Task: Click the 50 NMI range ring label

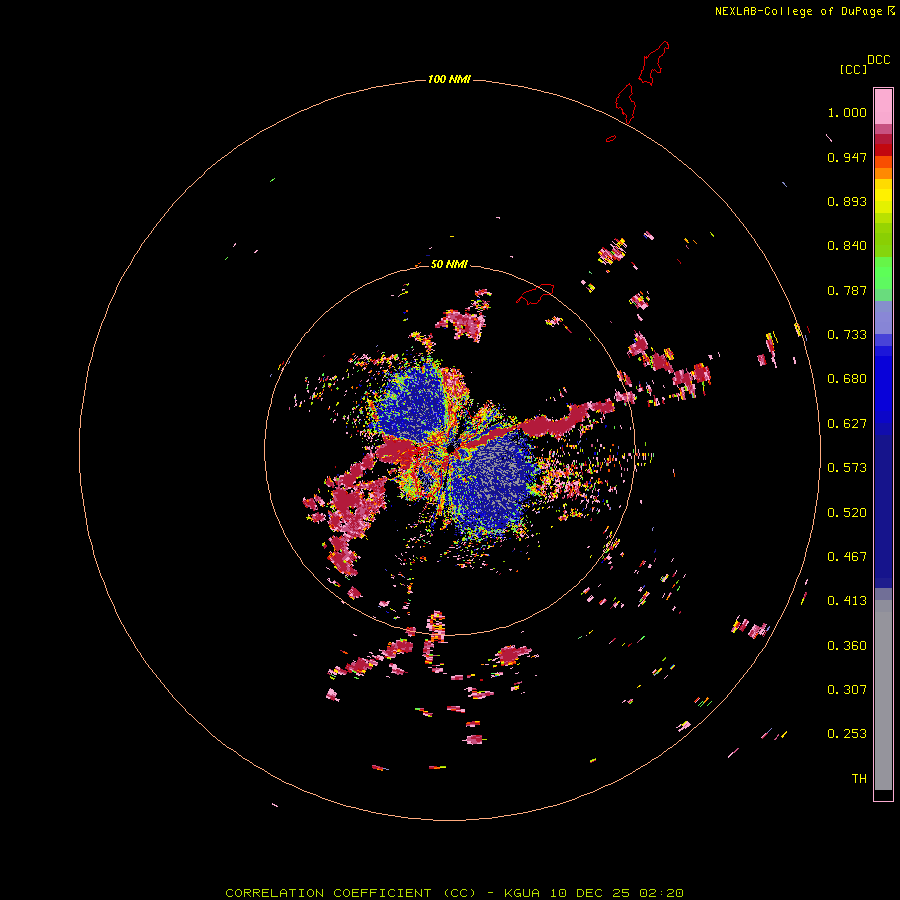Action: [449, 264]
